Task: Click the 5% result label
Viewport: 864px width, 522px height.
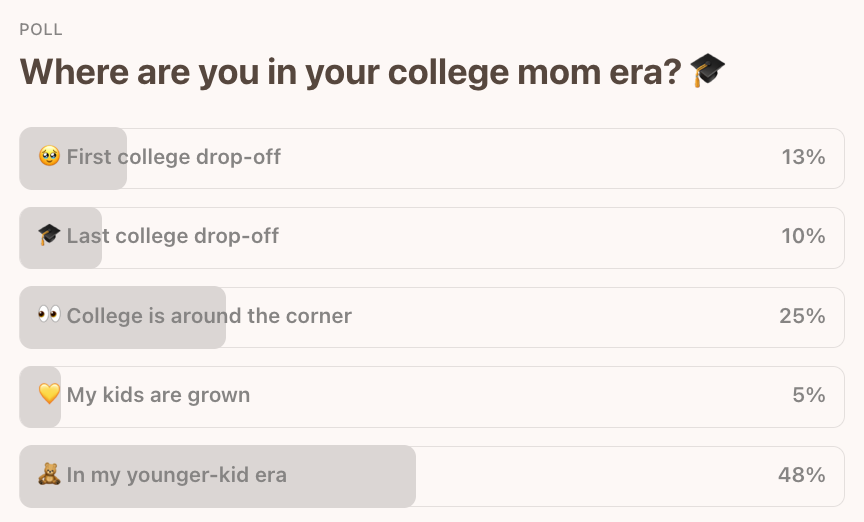Action: [809, 395]
